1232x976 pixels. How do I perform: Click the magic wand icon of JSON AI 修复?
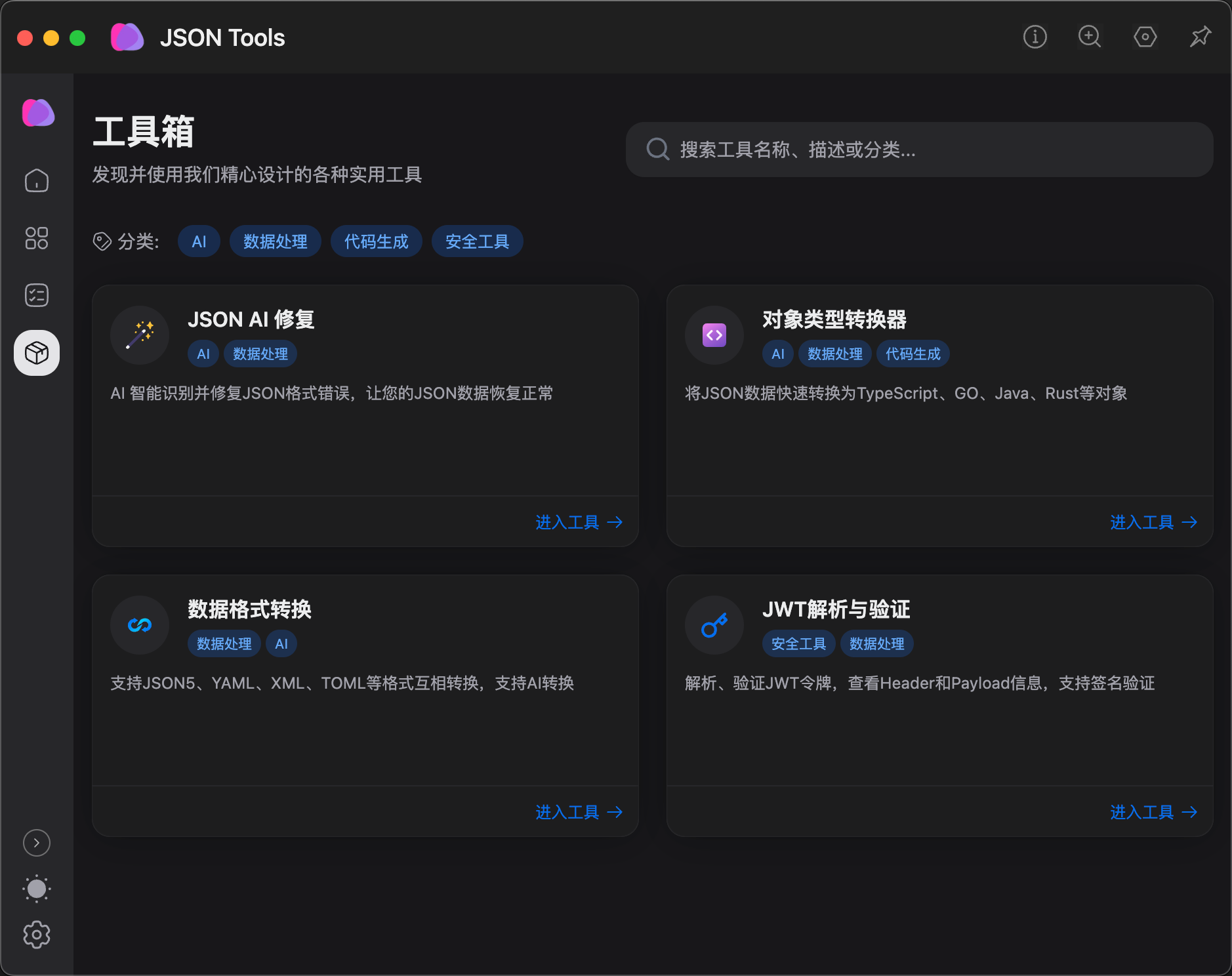140,335
